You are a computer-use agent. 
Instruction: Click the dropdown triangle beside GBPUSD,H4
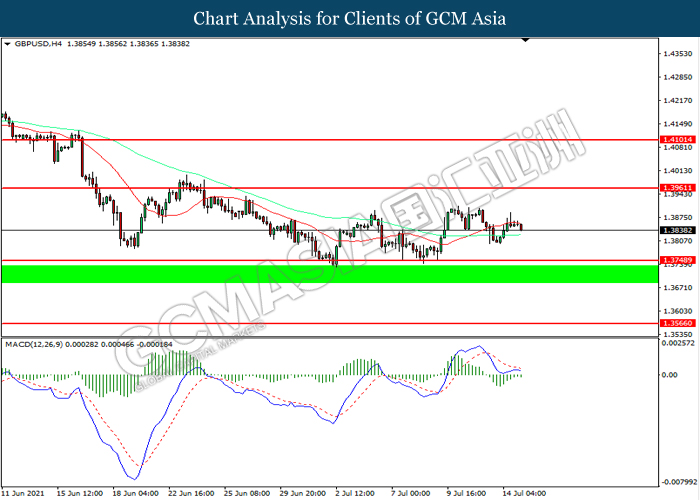click(7, 46)
